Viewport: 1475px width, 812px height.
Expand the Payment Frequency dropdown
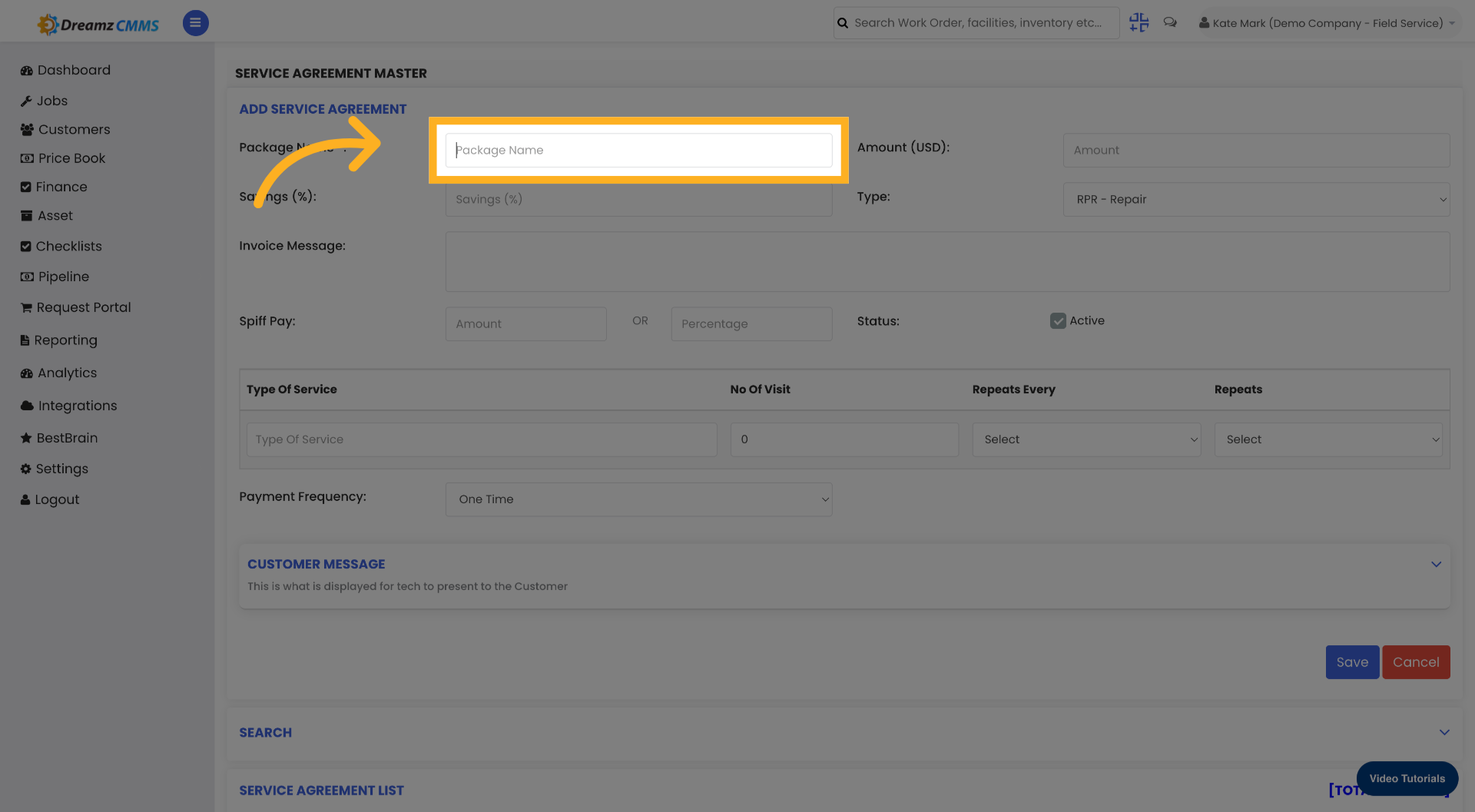click(x=638, y=499)
